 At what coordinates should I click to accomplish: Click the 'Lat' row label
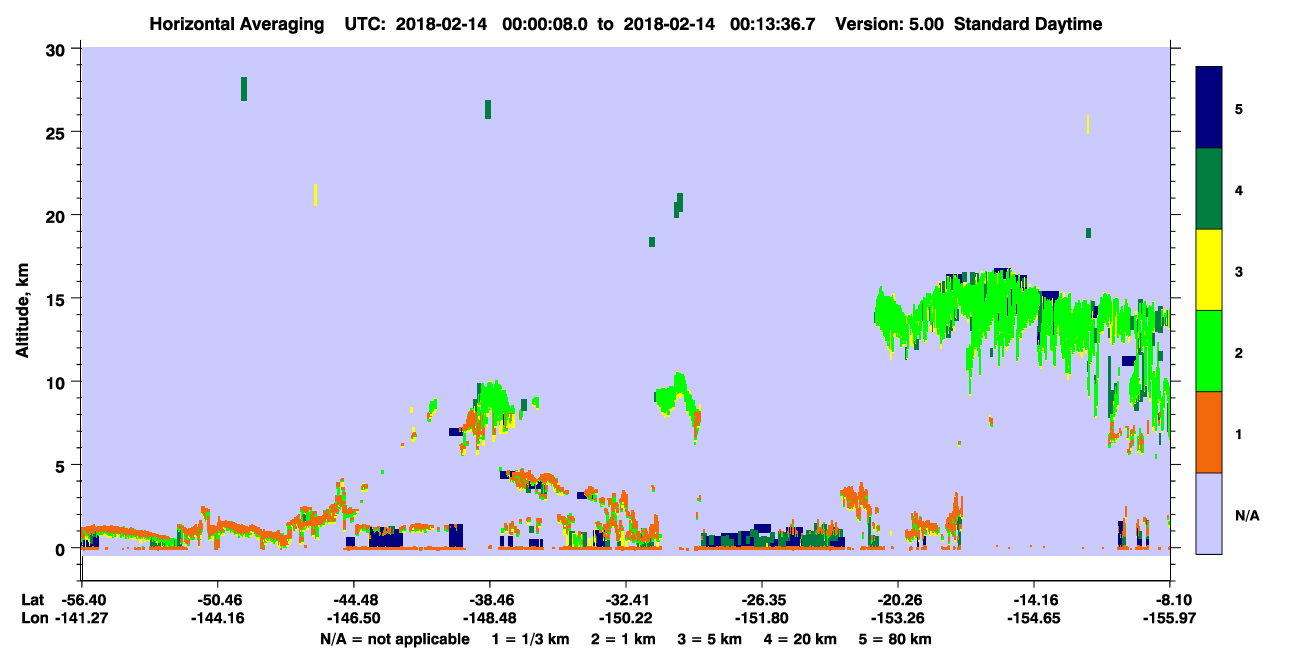point(32,600)
